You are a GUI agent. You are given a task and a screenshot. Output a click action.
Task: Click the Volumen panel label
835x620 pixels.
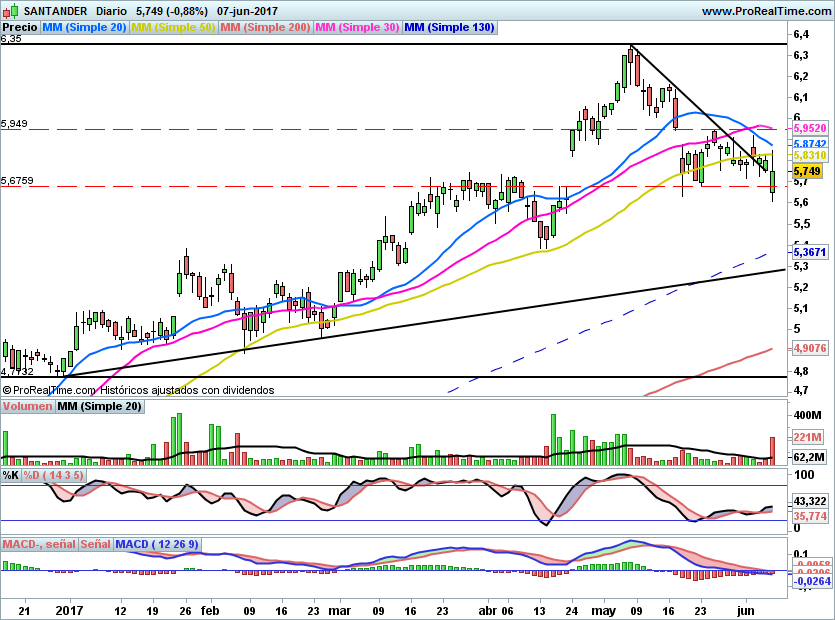click(27, 406)
